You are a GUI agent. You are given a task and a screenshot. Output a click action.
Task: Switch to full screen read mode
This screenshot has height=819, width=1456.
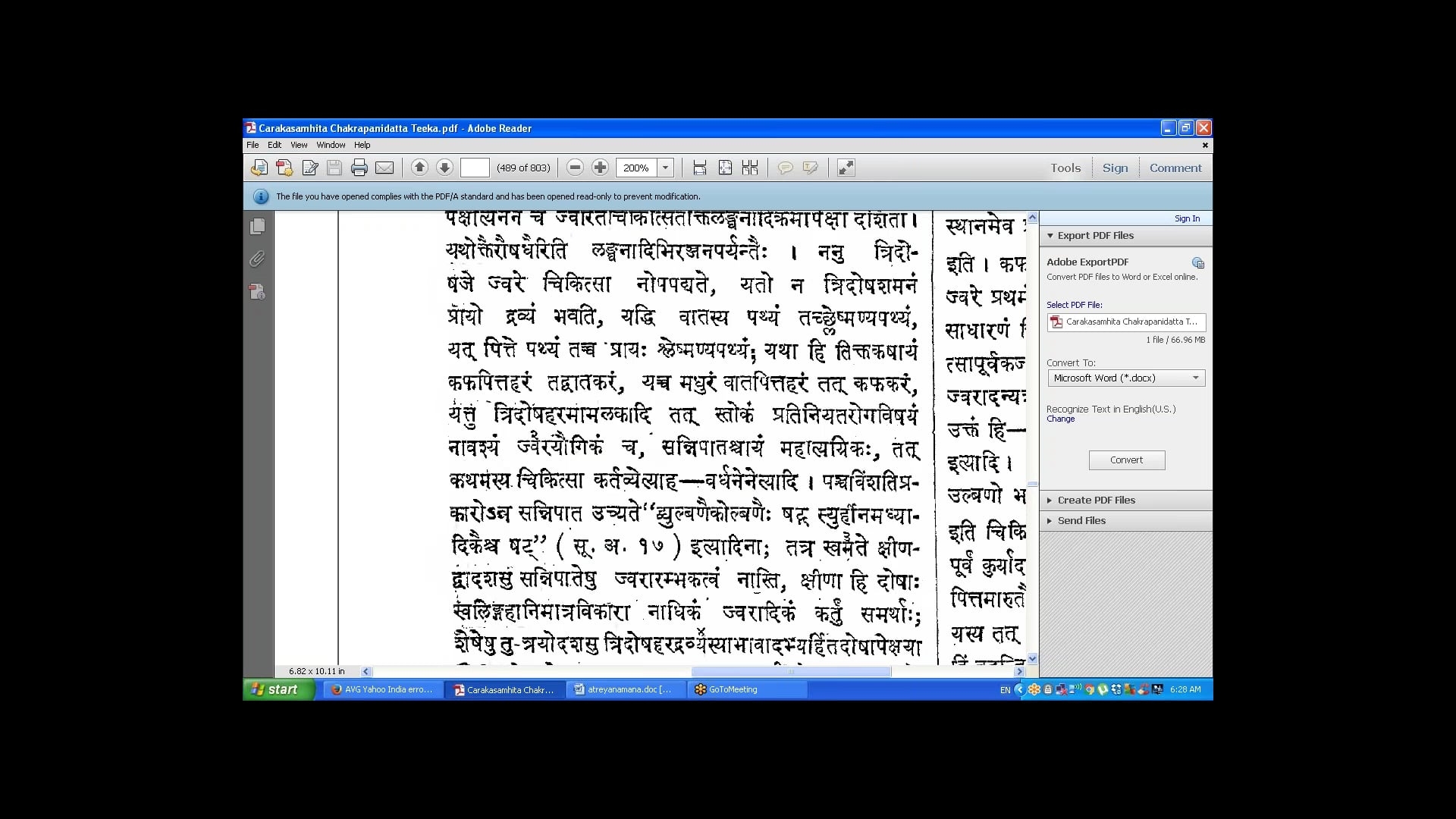(846, 168)
